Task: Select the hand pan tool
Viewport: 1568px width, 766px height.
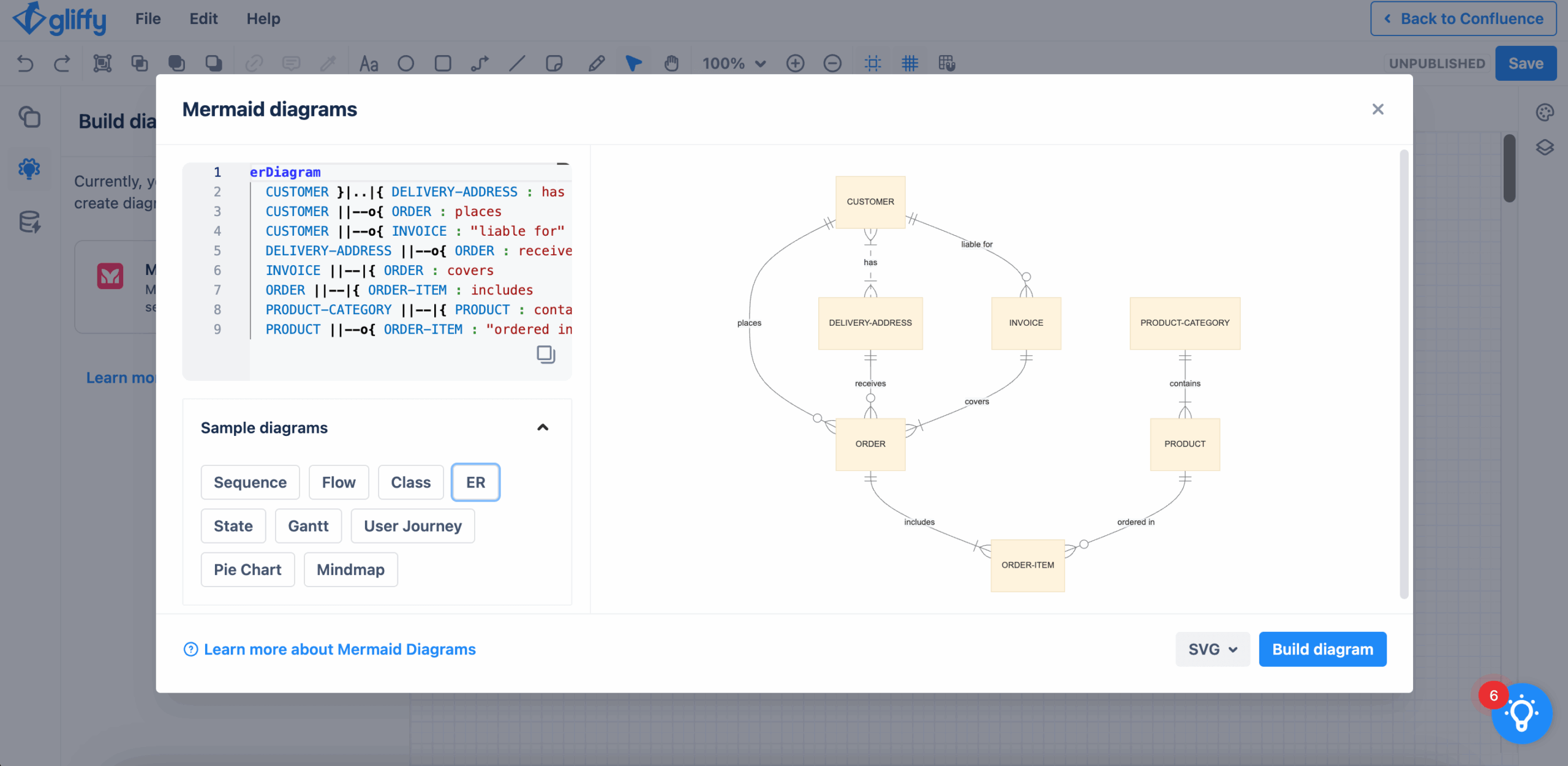Action: (671, 63)
